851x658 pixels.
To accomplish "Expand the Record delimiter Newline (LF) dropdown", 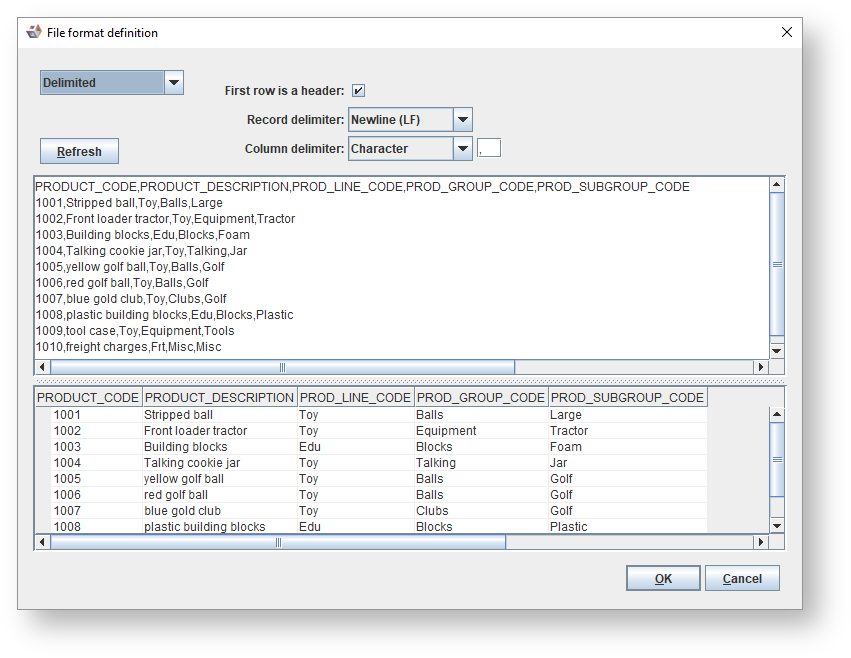I will [x=462, y=120].
